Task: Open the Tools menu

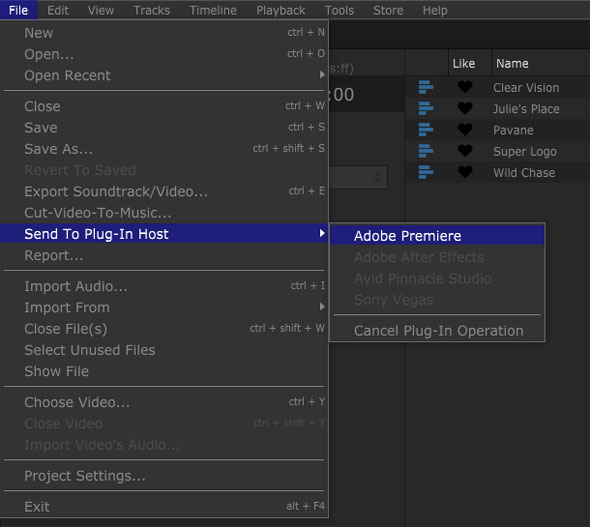Action: [x=339, y=10]
